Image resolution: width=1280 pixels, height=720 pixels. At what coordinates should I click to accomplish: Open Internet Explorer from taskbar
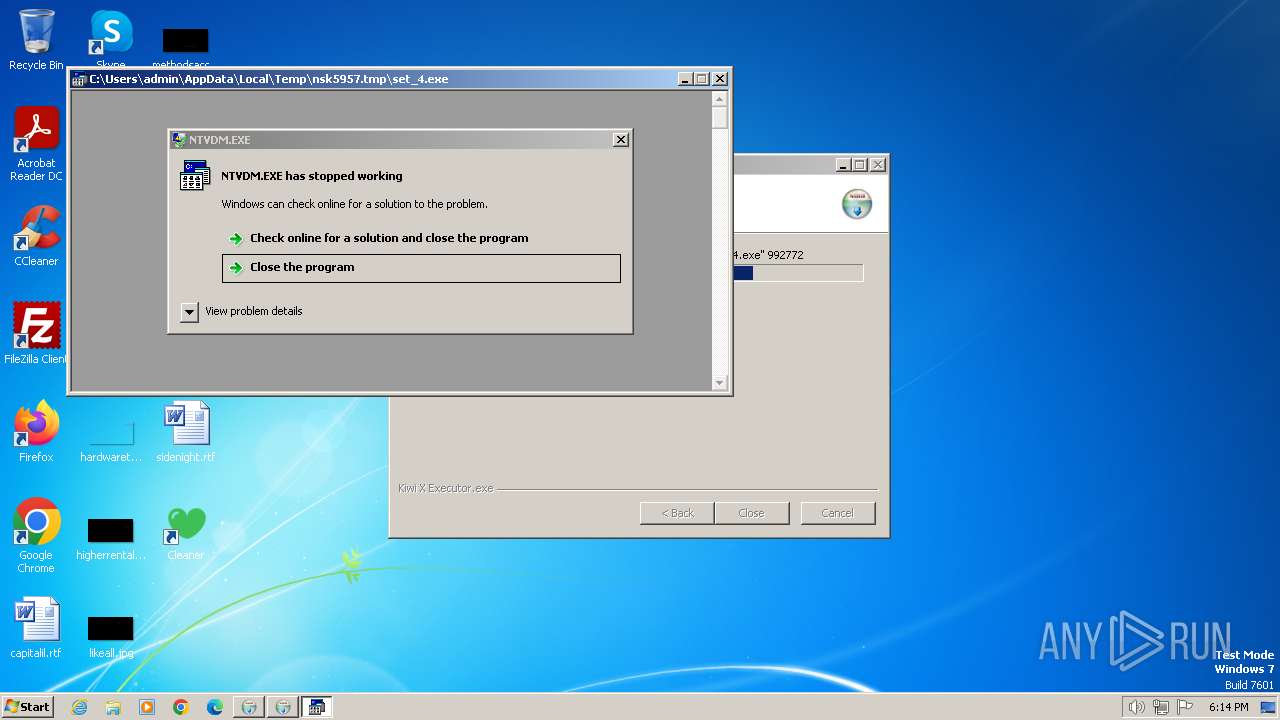(79, 707)
